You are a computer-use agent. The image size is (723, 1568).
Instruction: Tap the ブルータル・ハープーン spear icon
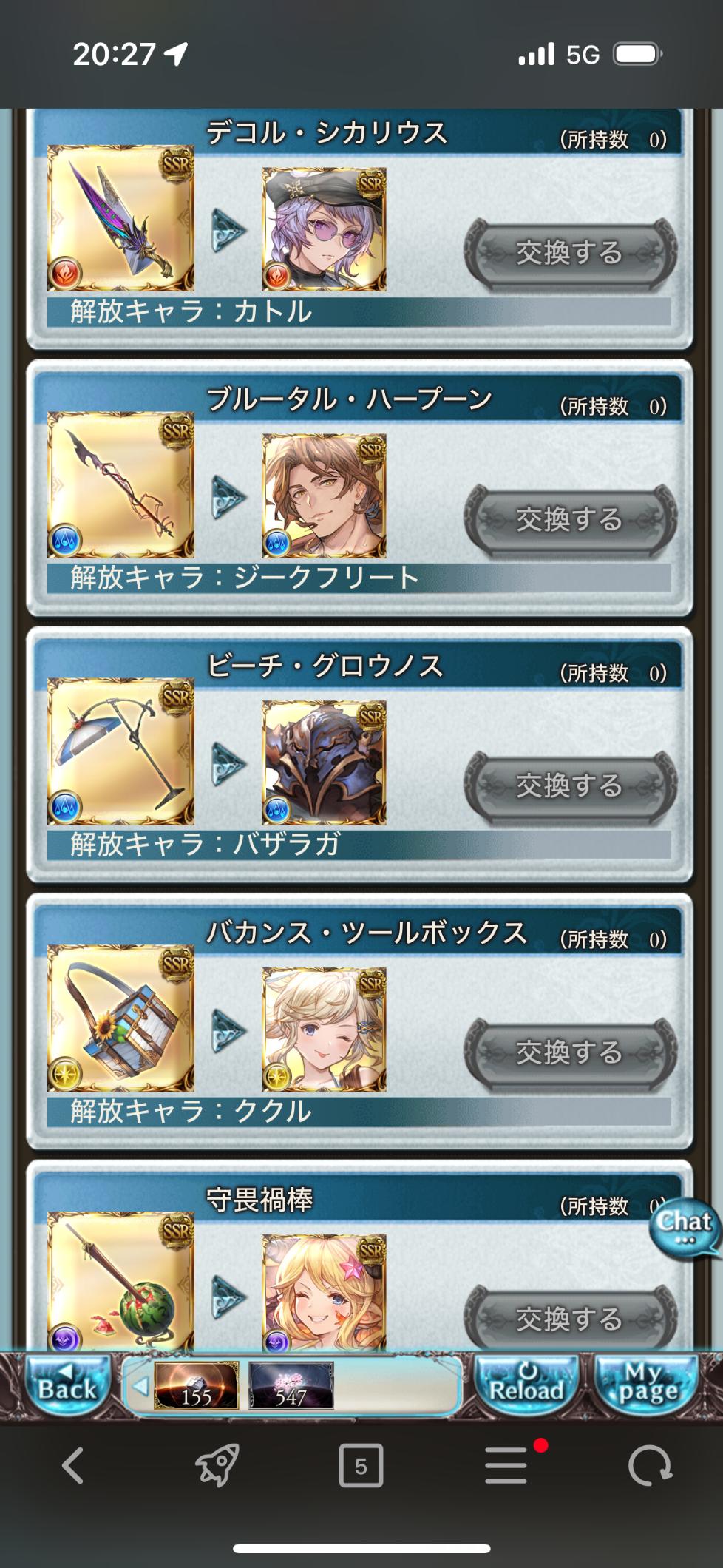(121, 485)
